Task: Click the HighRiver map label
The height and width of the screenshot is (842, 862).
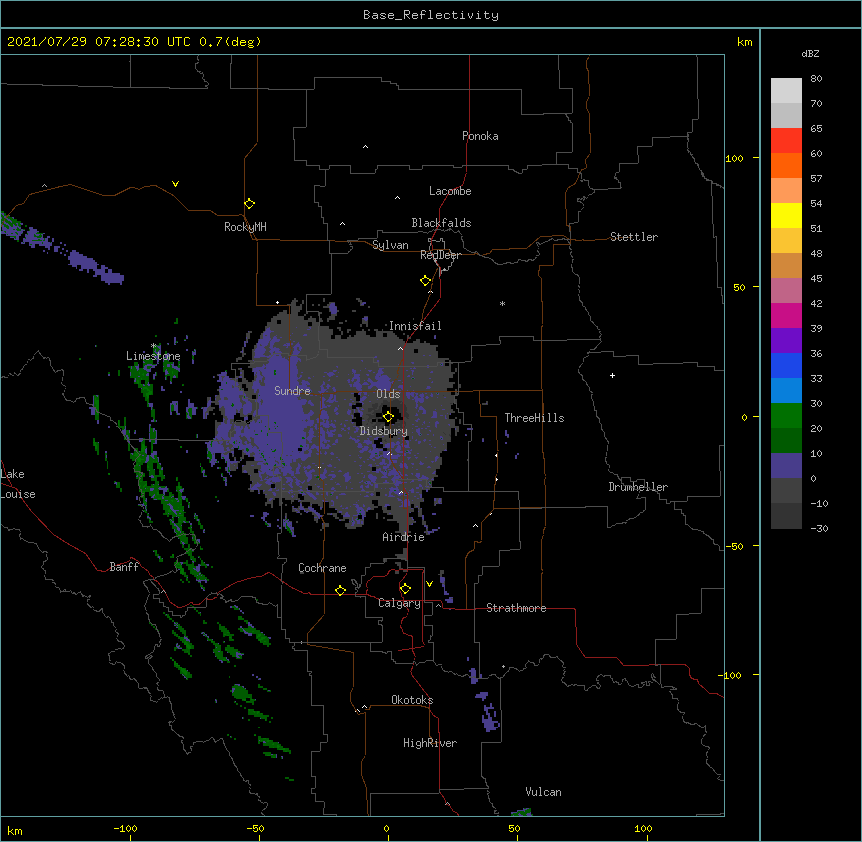Action: click(430, 743)
